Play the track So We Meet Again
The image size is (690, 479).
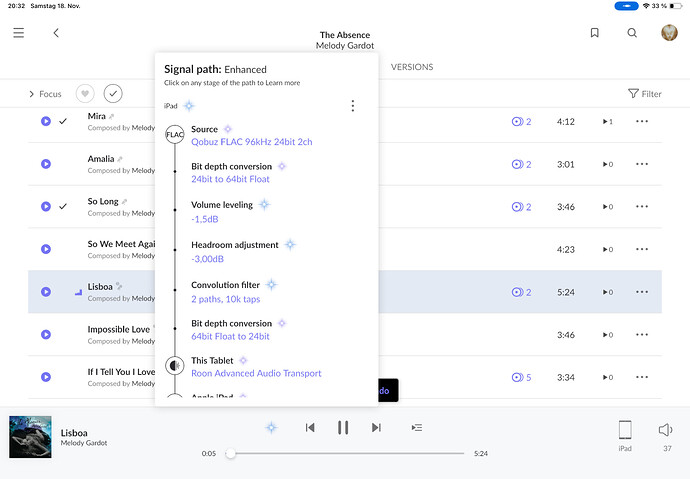pos(46,249)
